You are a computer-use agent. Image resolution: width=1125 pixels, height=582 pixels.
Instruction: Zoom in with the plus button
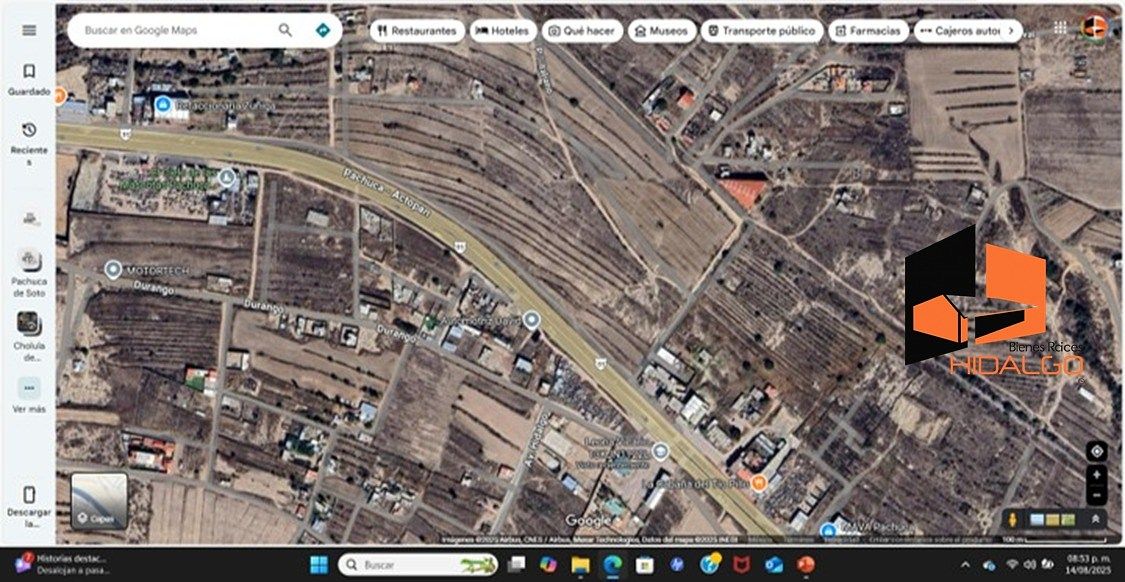1096,475
